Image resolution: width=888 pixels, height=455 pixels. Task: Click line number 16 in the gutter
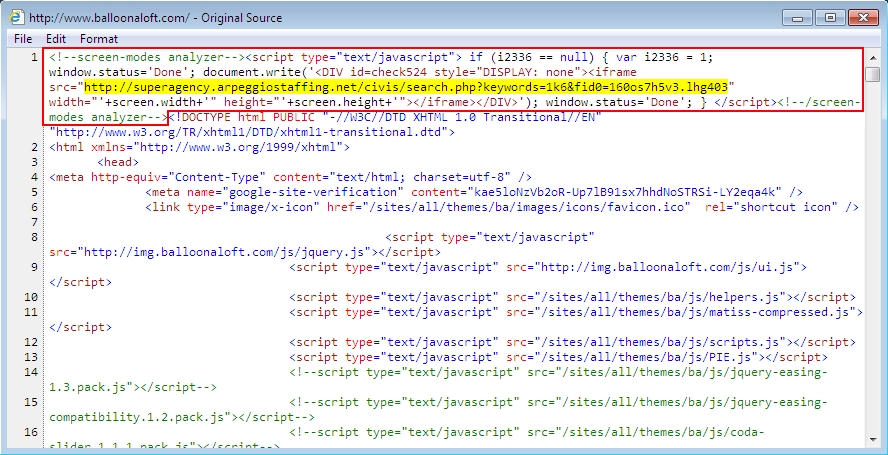click(x=31, y=432)
